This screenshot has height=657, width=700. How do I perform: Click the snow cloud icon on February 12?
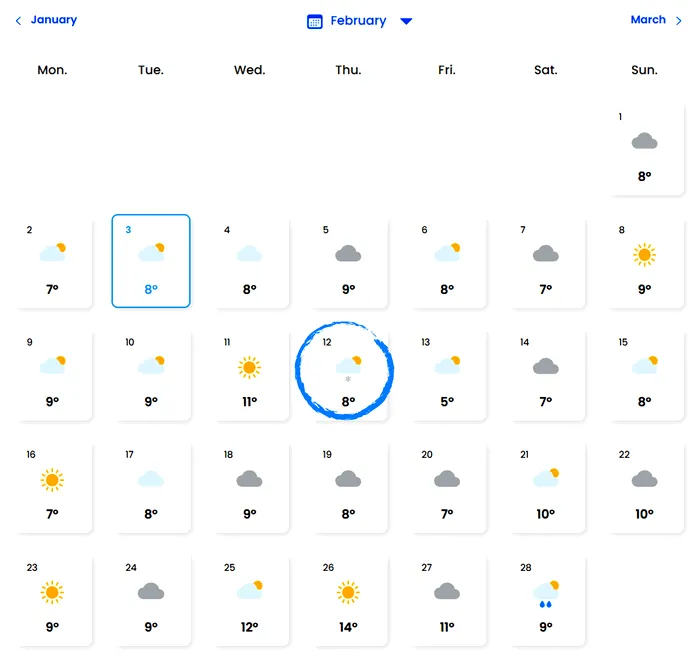point(348,368)
